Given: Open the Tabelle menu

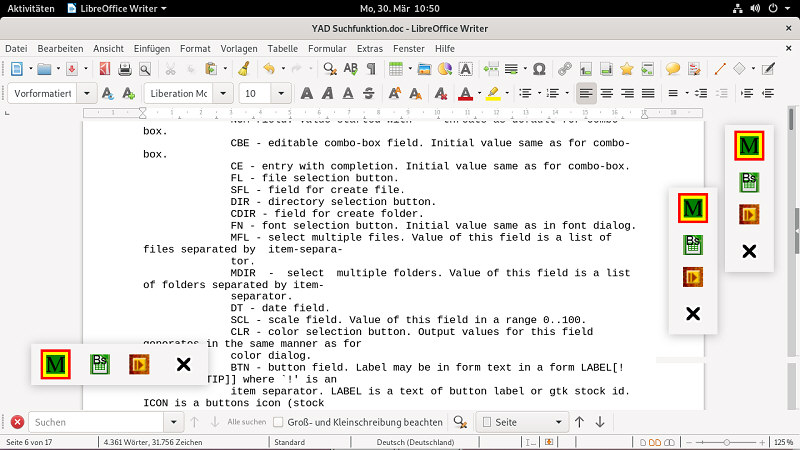Looking at the screenshot, I should pos(282,48).
